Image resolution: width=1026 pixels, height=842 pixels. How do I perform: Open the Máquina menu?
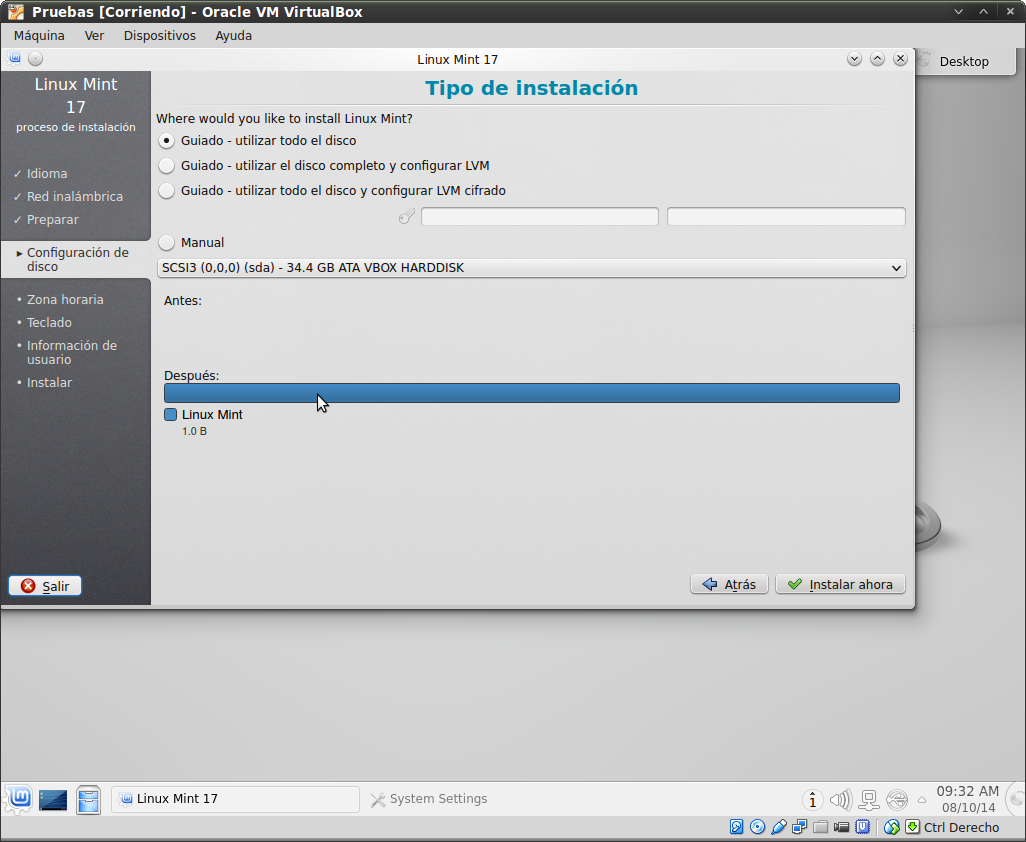pos(39,35)
